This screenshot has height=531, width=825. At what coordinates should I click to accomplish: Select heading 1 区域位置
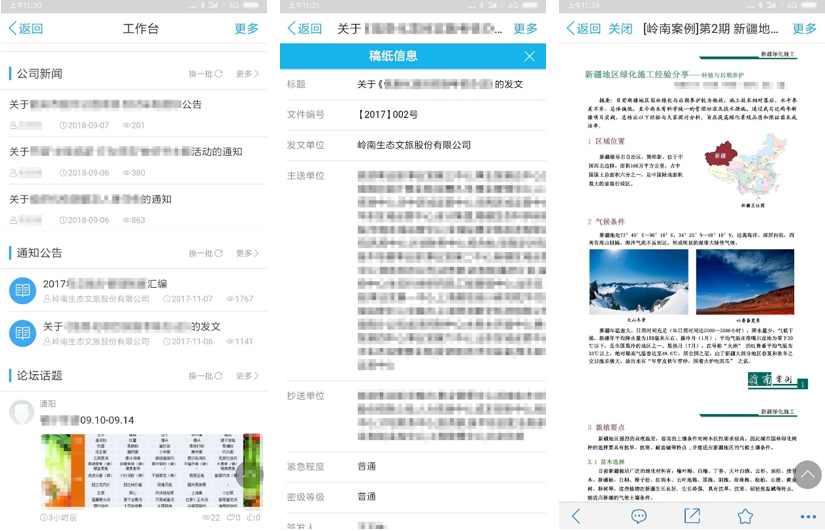pos(606,141)
